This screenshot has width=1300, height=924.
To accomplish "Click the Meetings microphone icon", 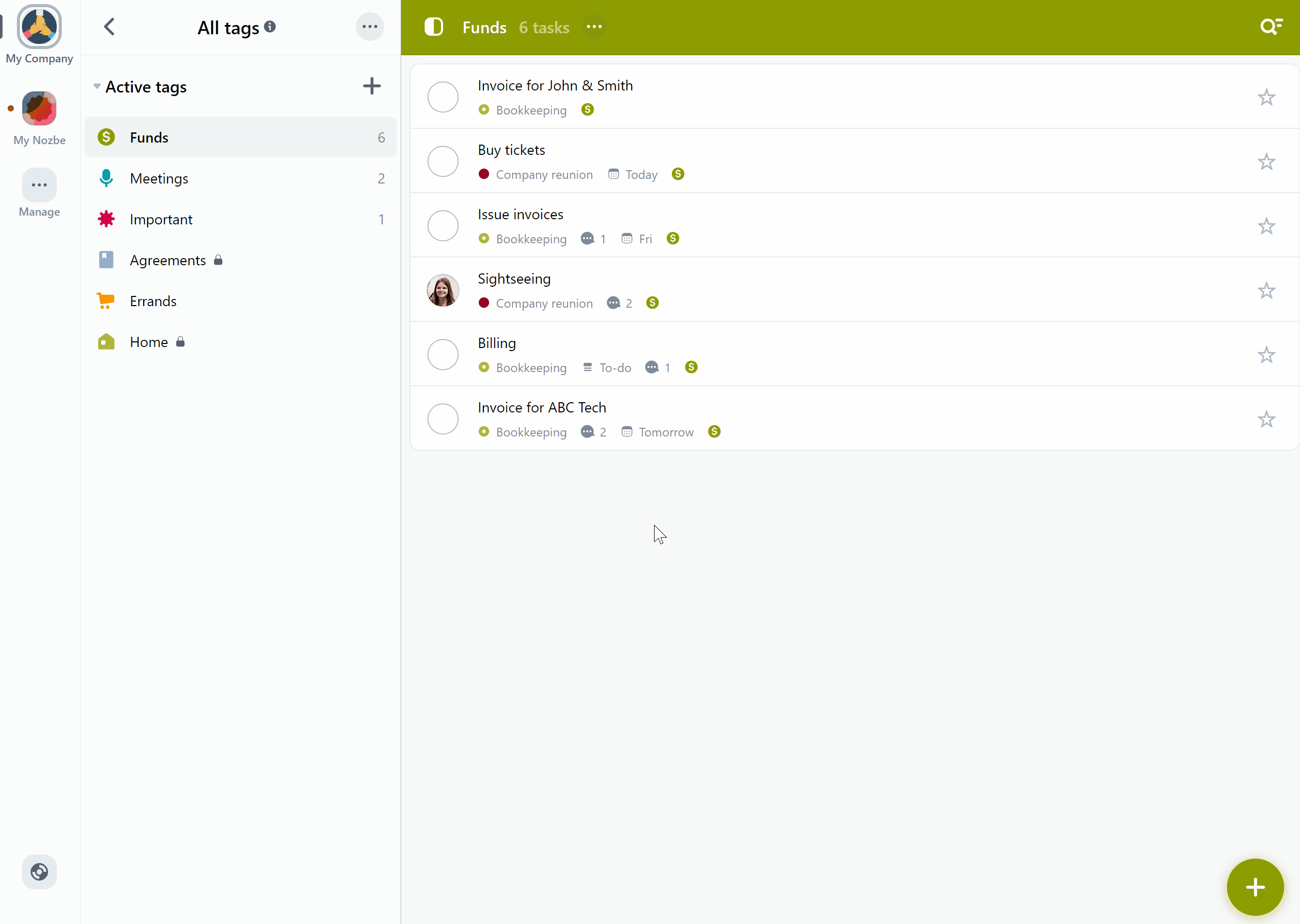I will [x=106, y=178].
